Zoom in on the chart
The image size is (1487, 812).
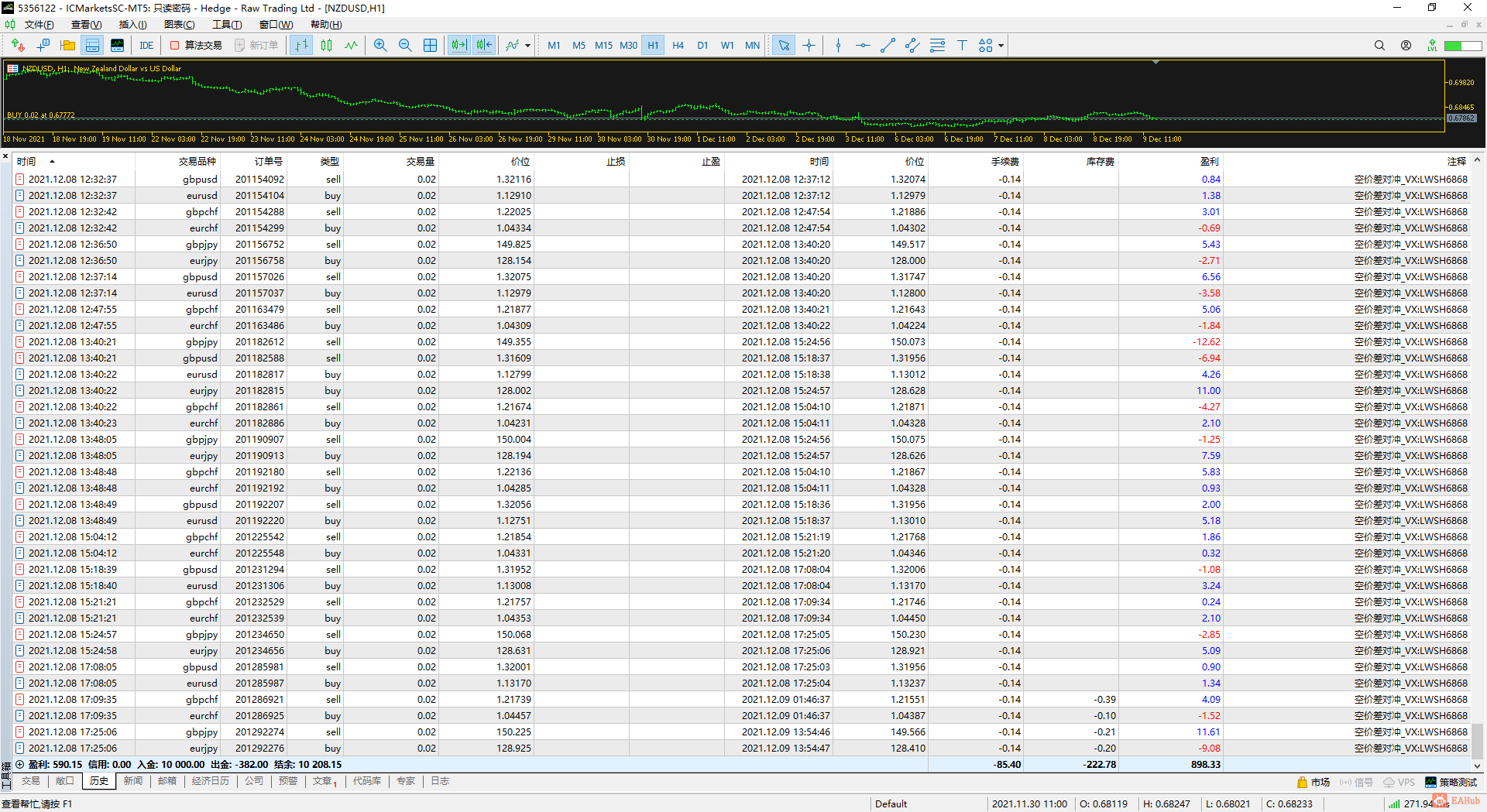(x=380, y=46)
